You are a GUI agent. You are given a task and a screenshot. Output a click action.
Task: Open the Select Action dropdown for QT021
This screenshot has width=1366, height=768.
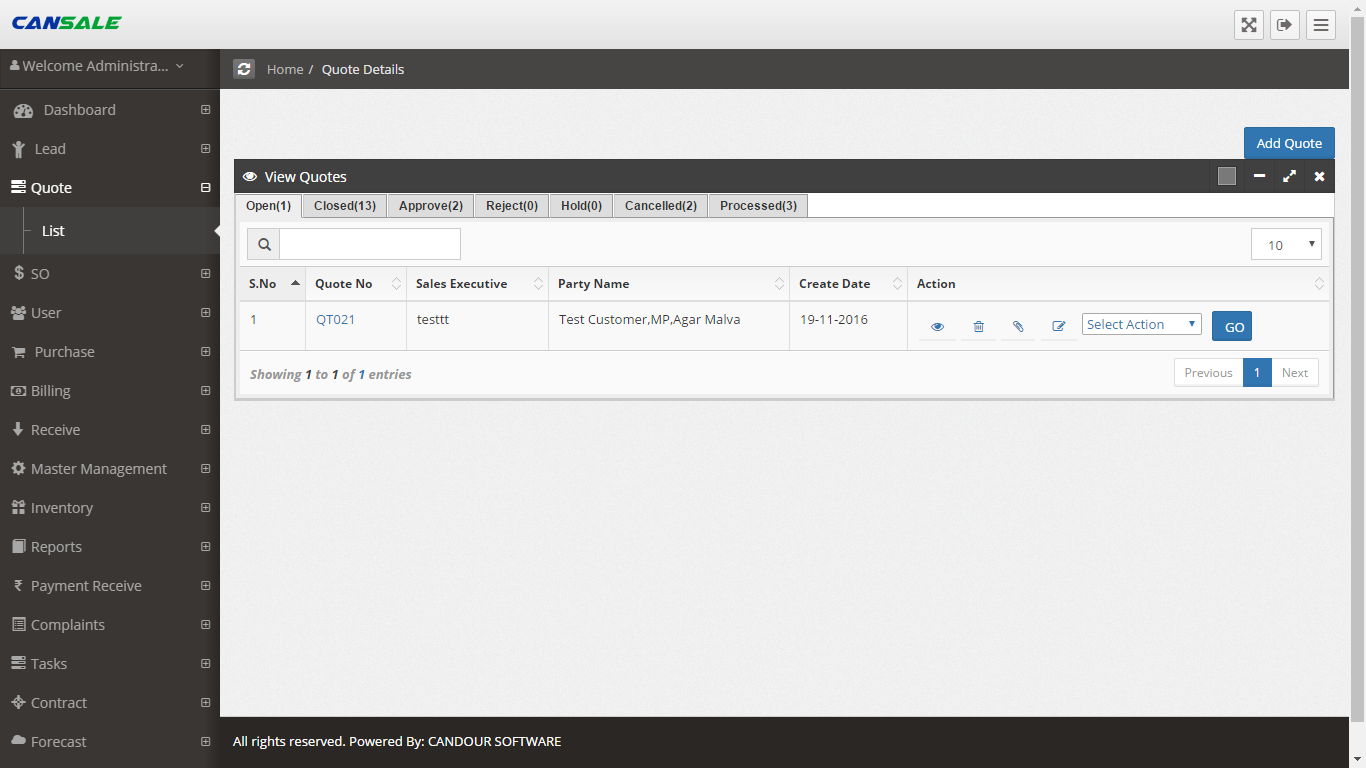click(x=1141, y=324)
